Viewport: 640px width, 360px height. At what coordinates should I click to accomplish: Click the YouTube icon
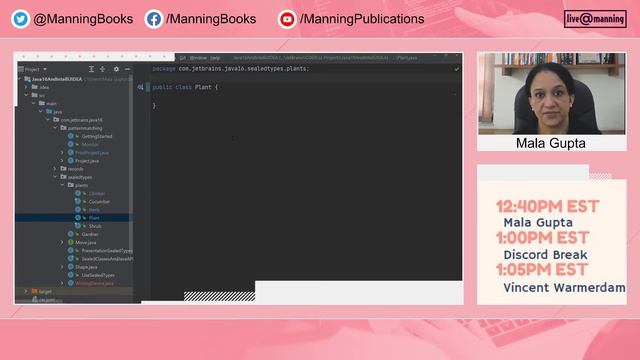tap(287, 19)
